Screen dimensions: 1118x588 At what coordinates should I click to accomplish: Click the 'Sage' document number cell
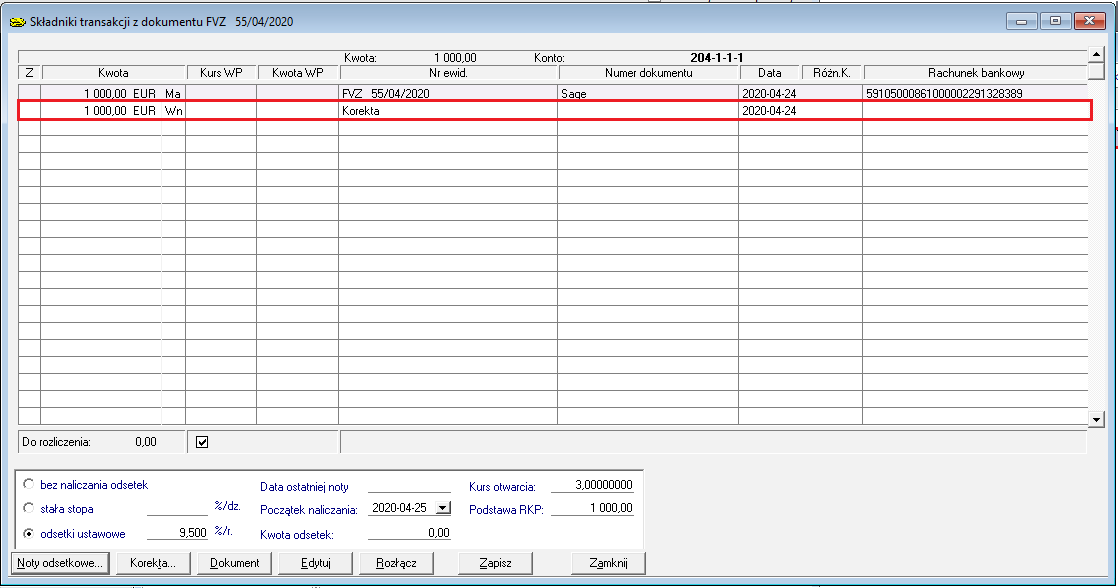pyautogui.click(x=648, y=93)
